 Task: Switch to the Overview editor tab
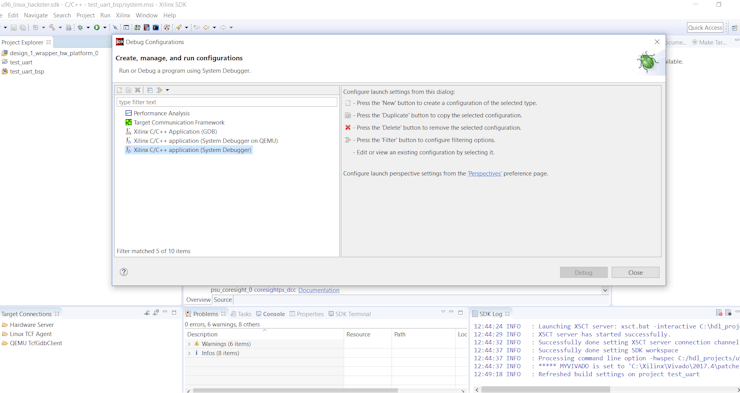pyautogui.click(x=198, y=300)
